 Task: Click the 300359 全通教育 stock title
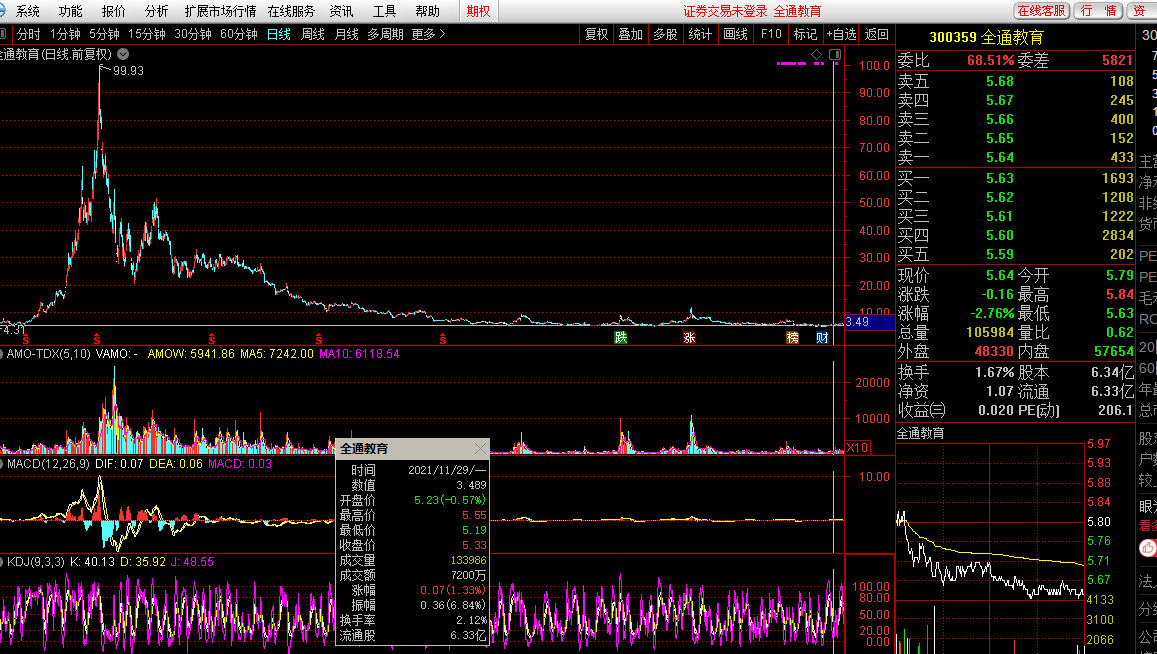[987, 37]
